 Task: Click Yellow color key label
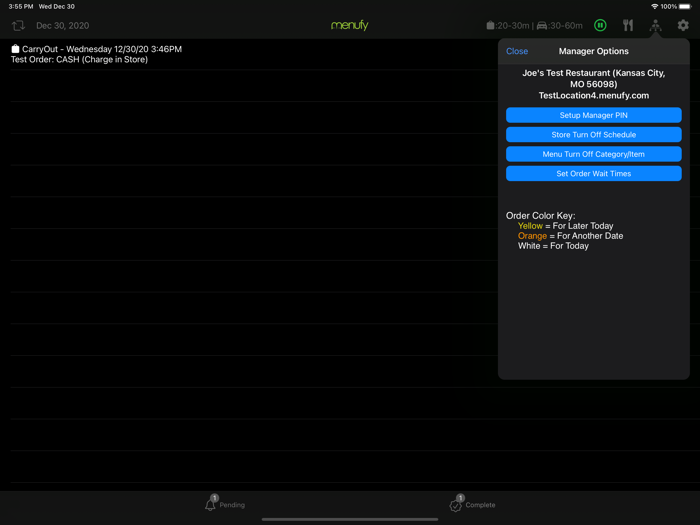tap(530, 226)
